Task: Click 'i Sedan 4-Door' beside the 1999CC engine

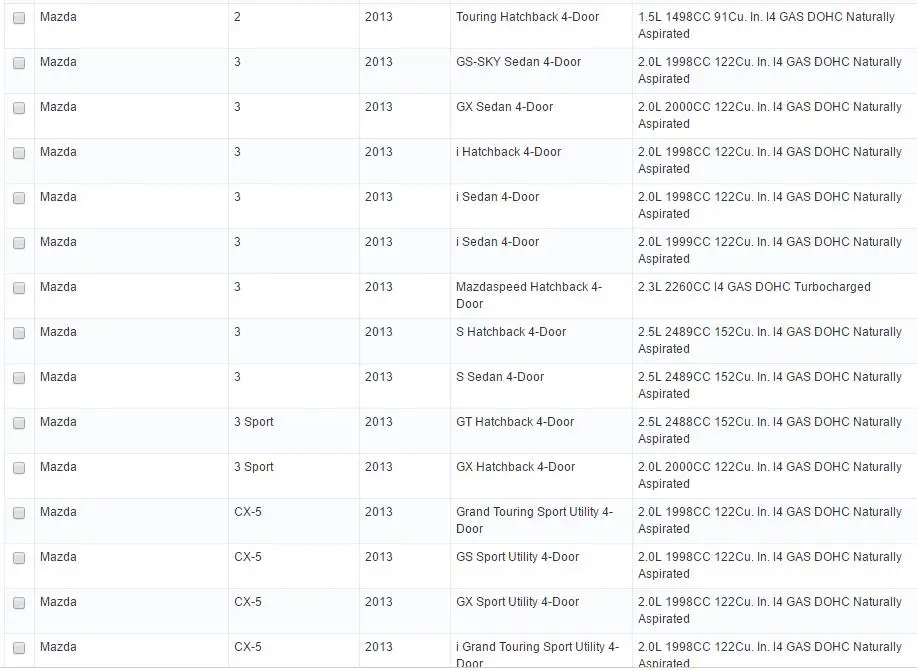Action: click(x=498, y=242)
